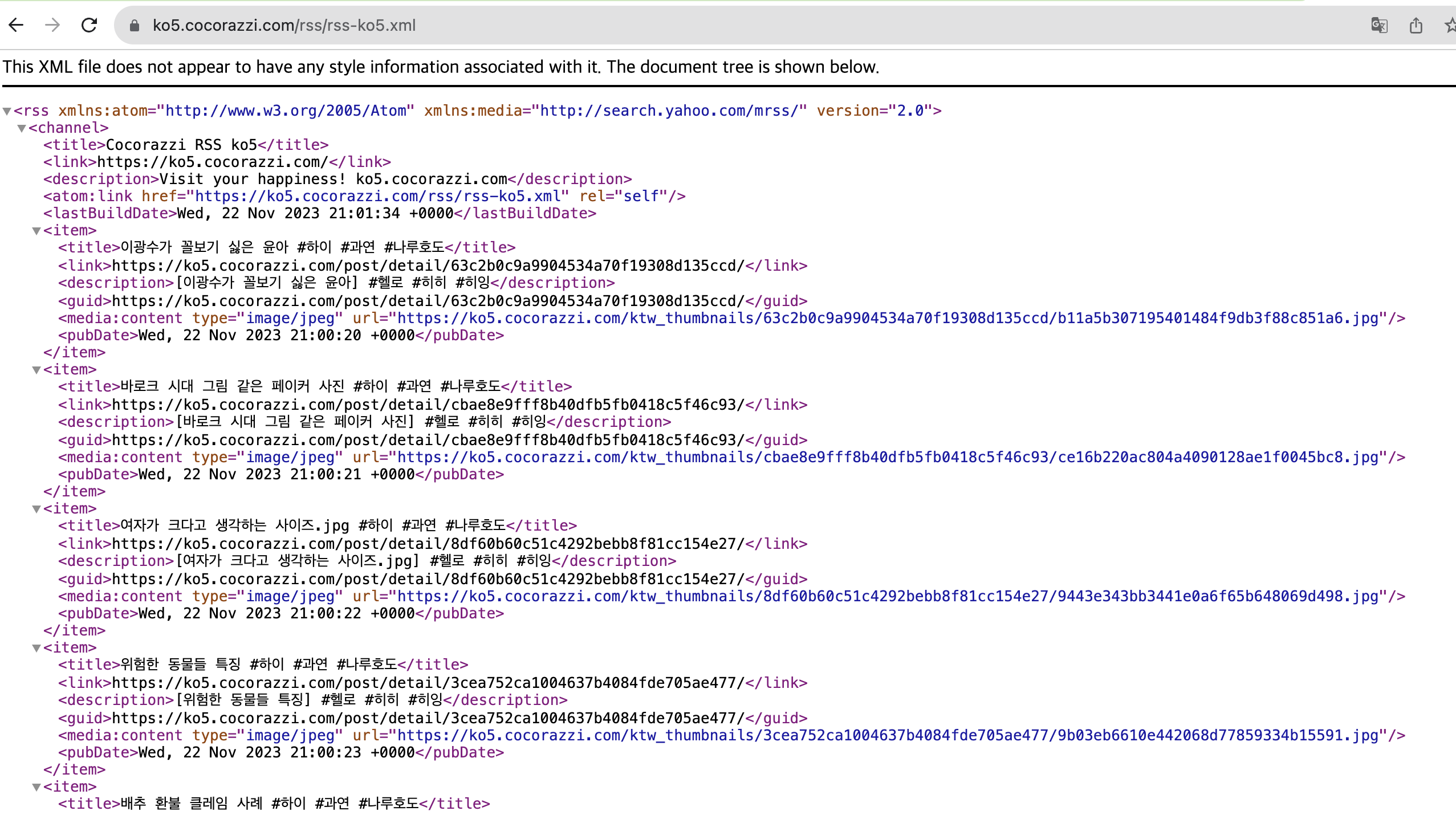Click the ko5.cocorazzi.com URL address field

pos(284,26)
